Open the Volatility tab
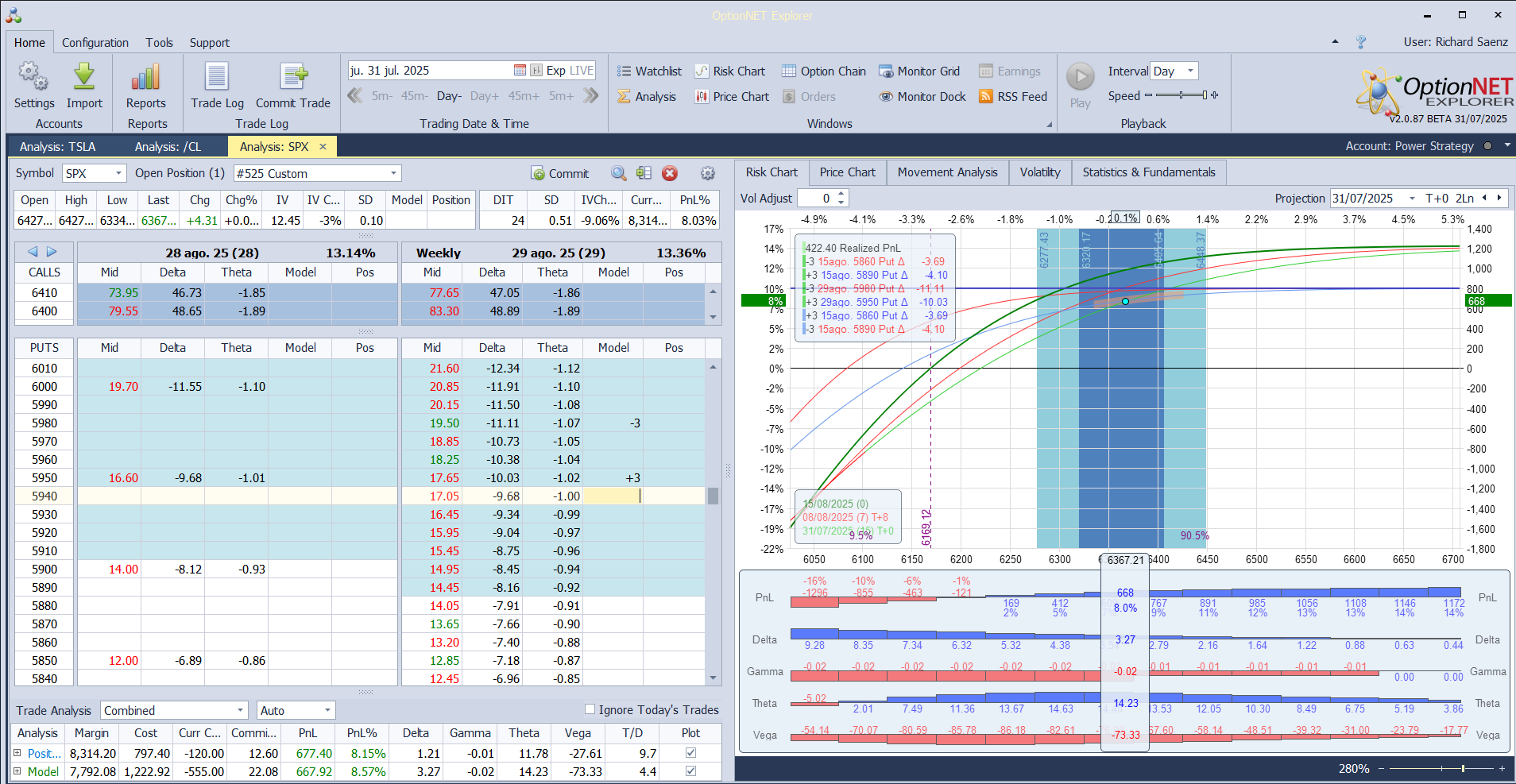 [x=1040, y=172]
